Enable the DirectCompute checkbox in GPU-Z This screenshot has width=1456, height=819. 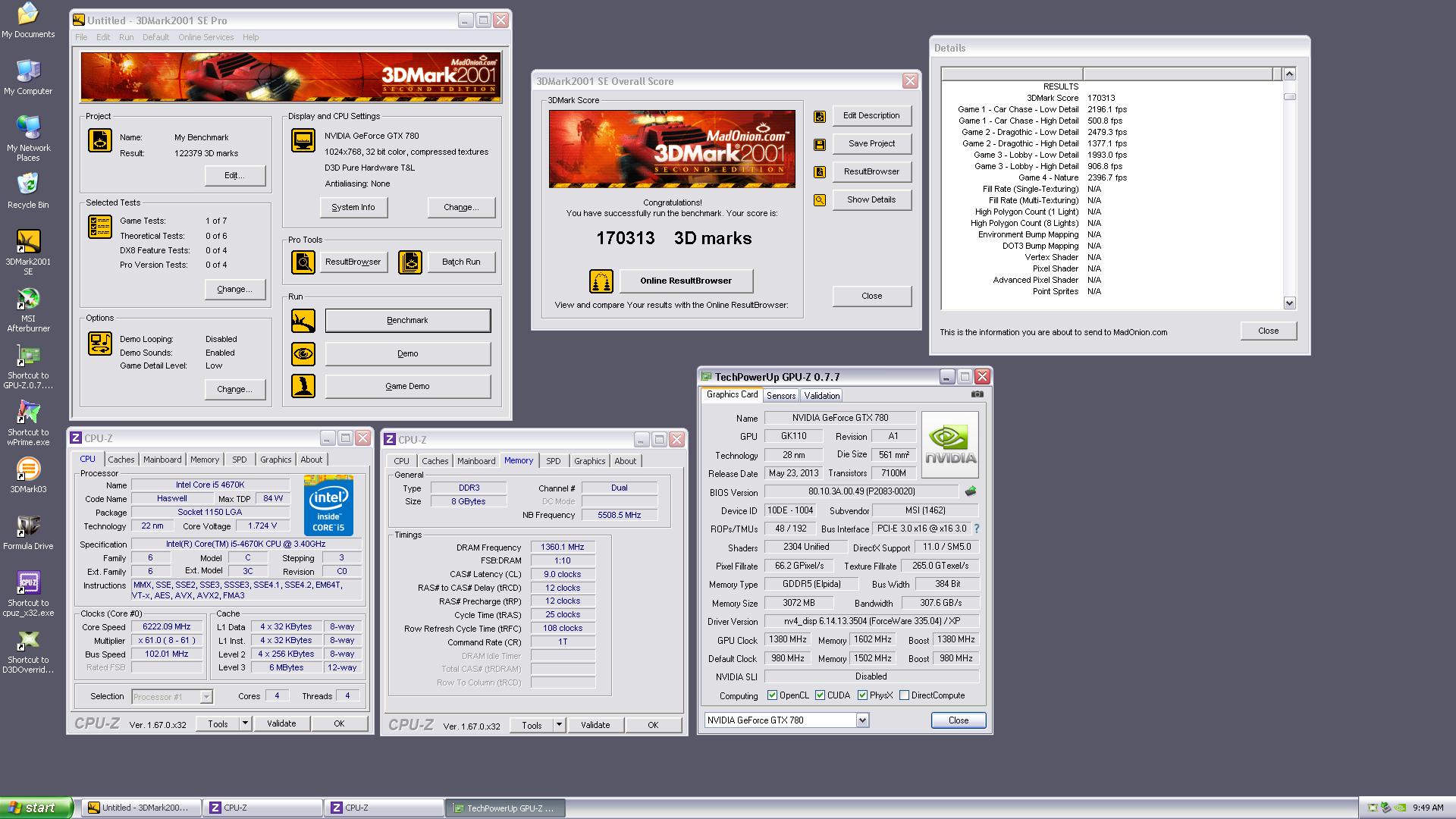(x=904, y=695)
